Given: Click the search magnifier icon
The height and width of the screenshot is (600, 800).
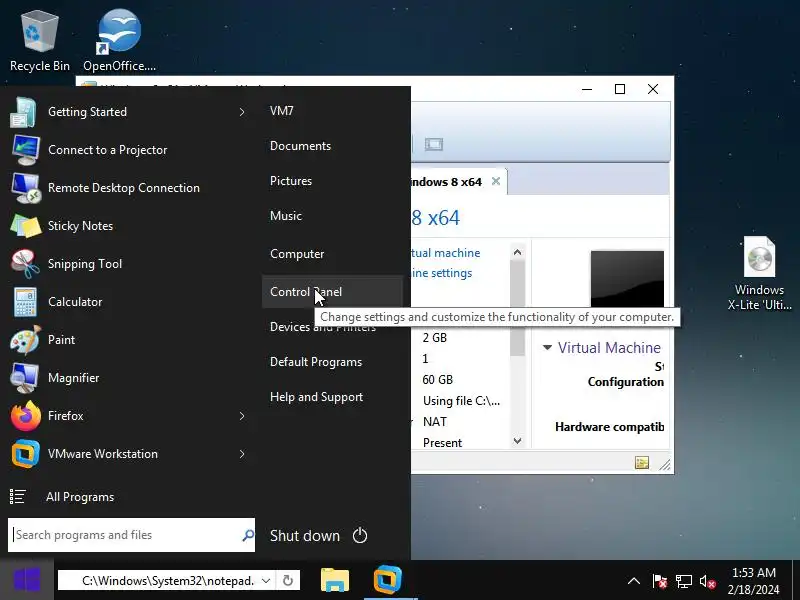Looking at the screenshot, I should (248, 535).
